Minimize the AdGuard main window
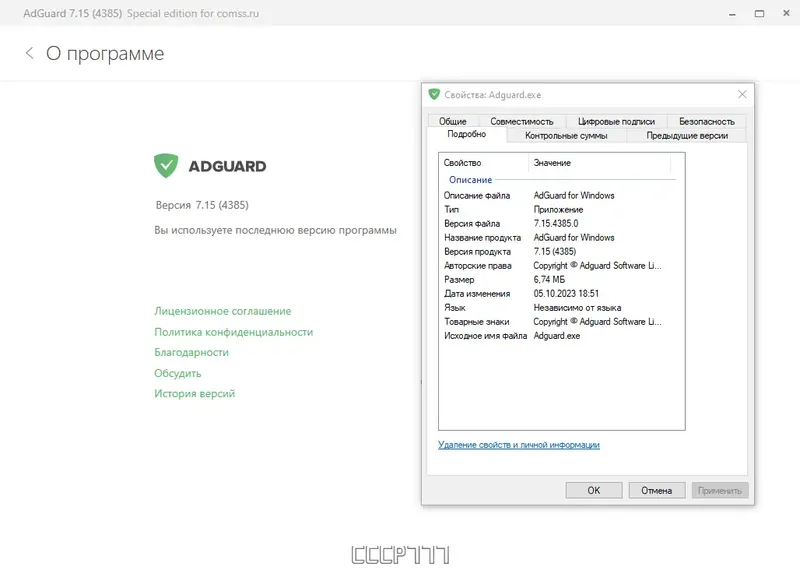This screenshot has width=800, height=574. pos(732,14)
